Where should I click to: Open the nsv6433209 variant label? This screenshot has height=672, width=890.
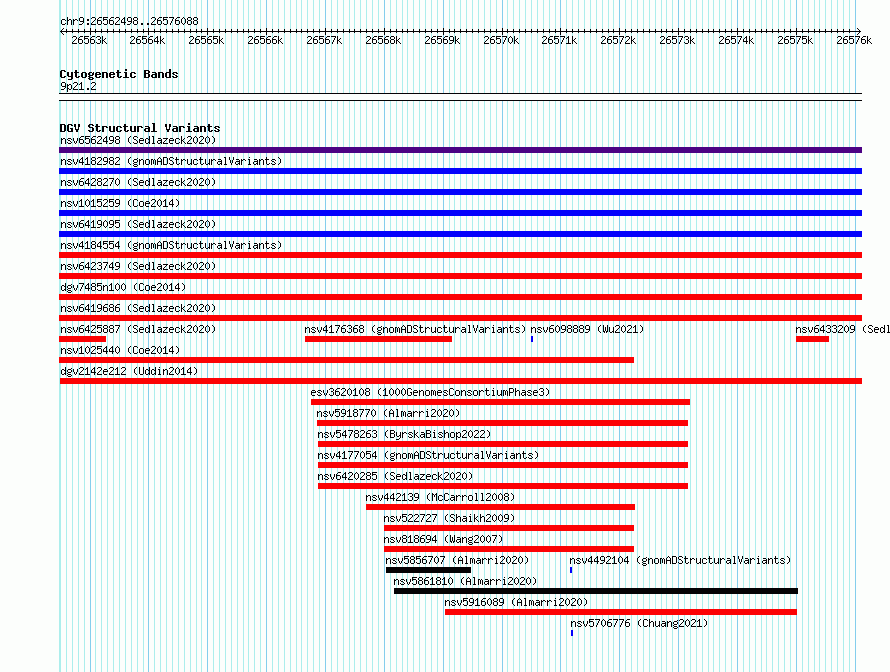[x=842, y=329]
